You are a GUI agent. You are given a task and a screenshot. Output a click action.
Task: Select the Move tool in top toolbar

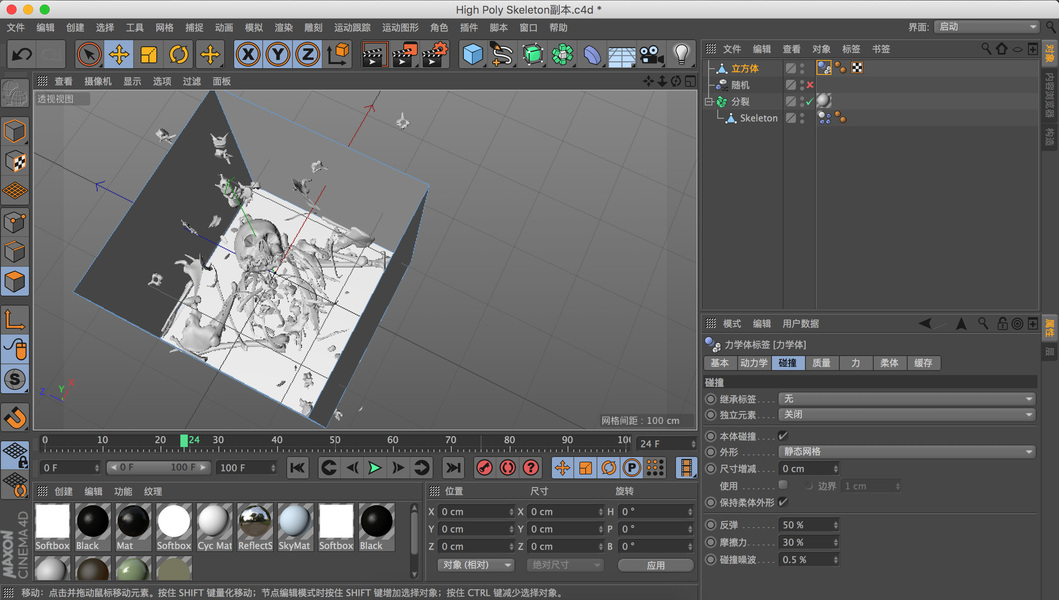click(119, 54)
